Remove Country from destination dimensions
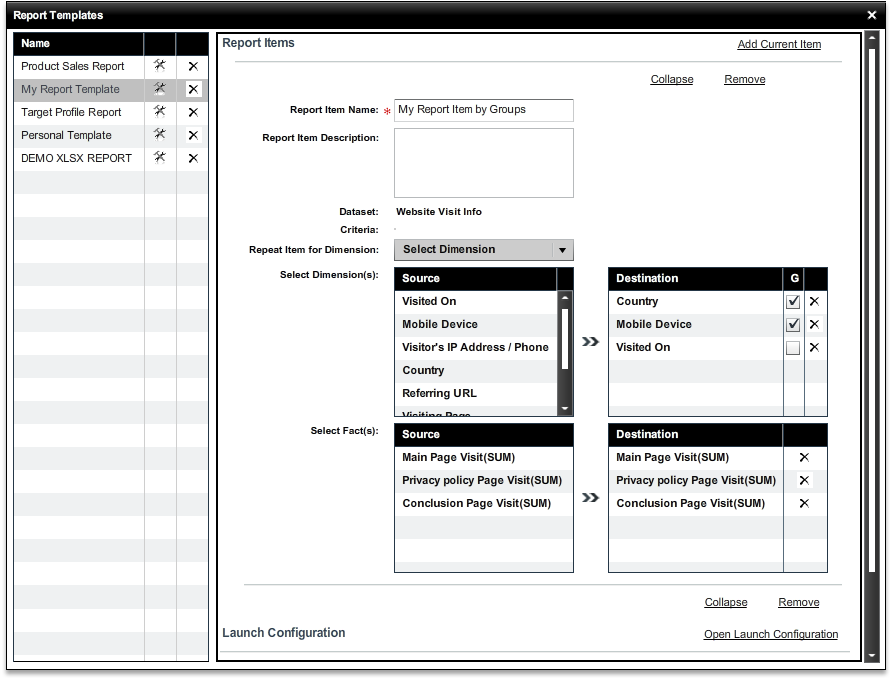This screenshot has height=679, width=892. (814, 301)
